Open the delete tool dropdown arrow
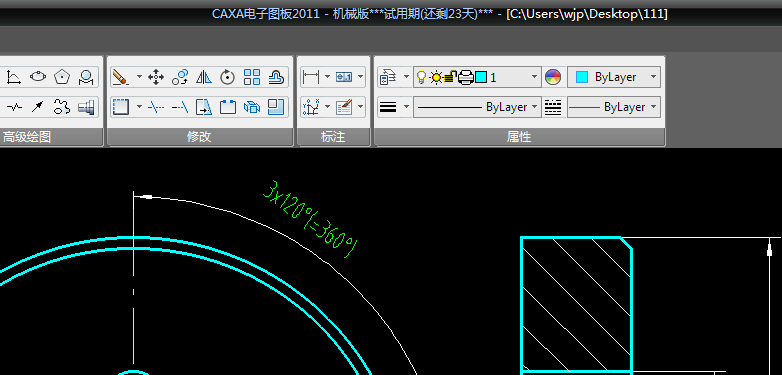 [x=139, y=77]
